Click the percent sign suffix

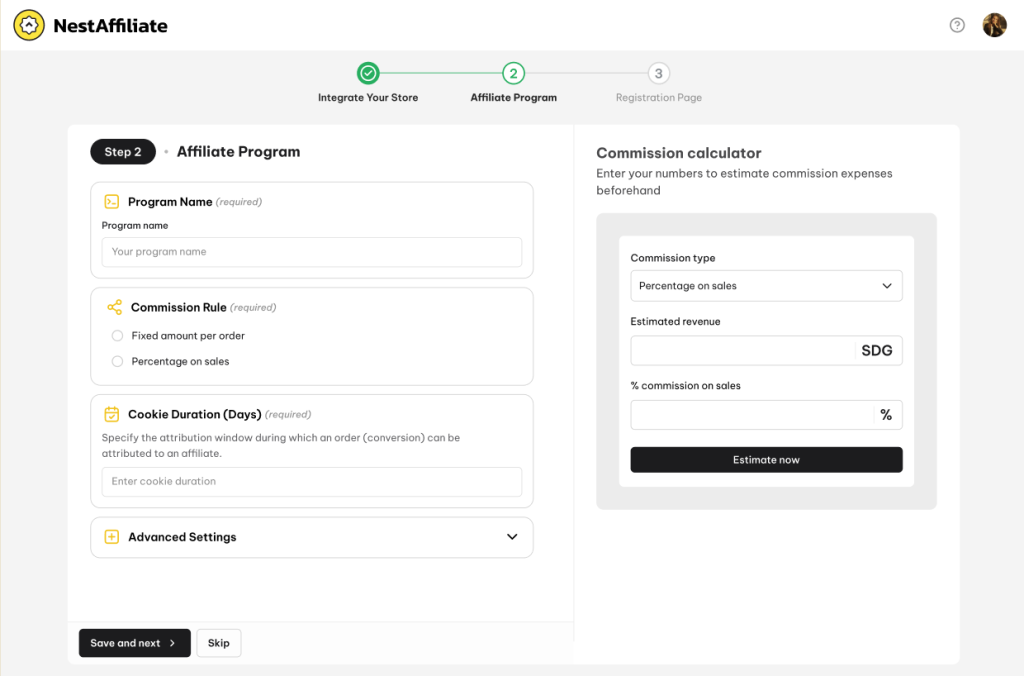[886, 415]
